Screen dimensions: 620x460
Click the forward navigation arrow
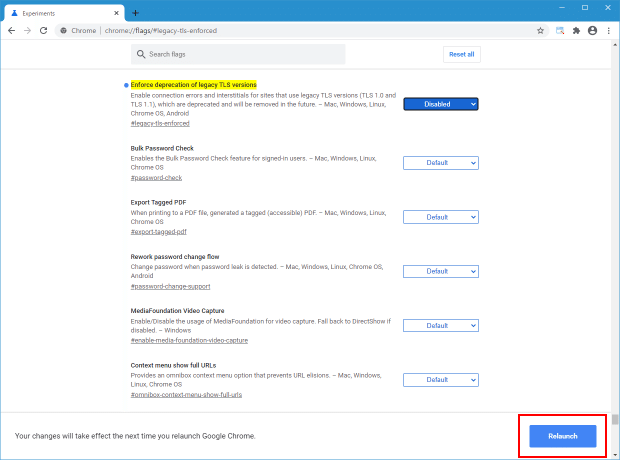[x=27, y=30]
